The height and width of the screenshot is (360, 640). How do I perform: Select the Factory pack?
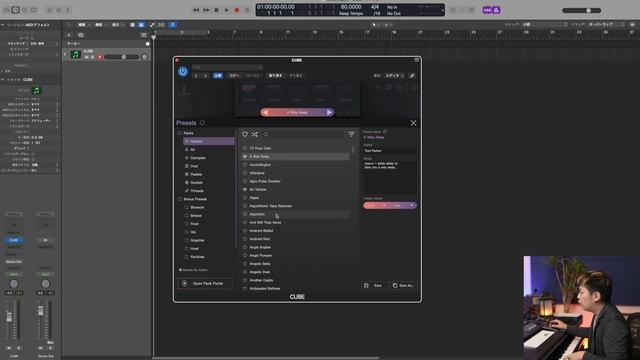coord(209,141)
